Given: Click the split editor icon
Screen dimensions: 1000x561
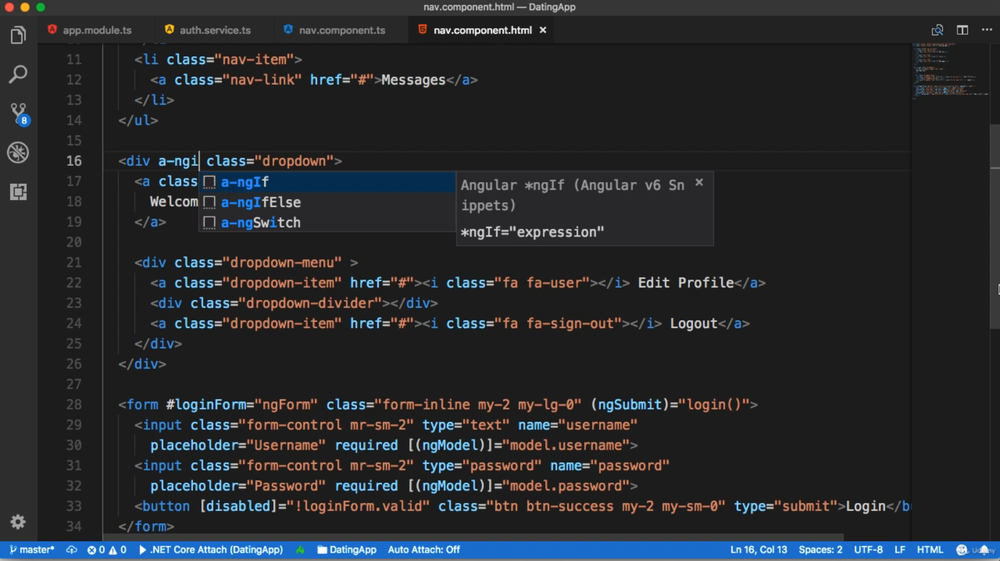Looking at the screenshot, I should coord(962,30).
